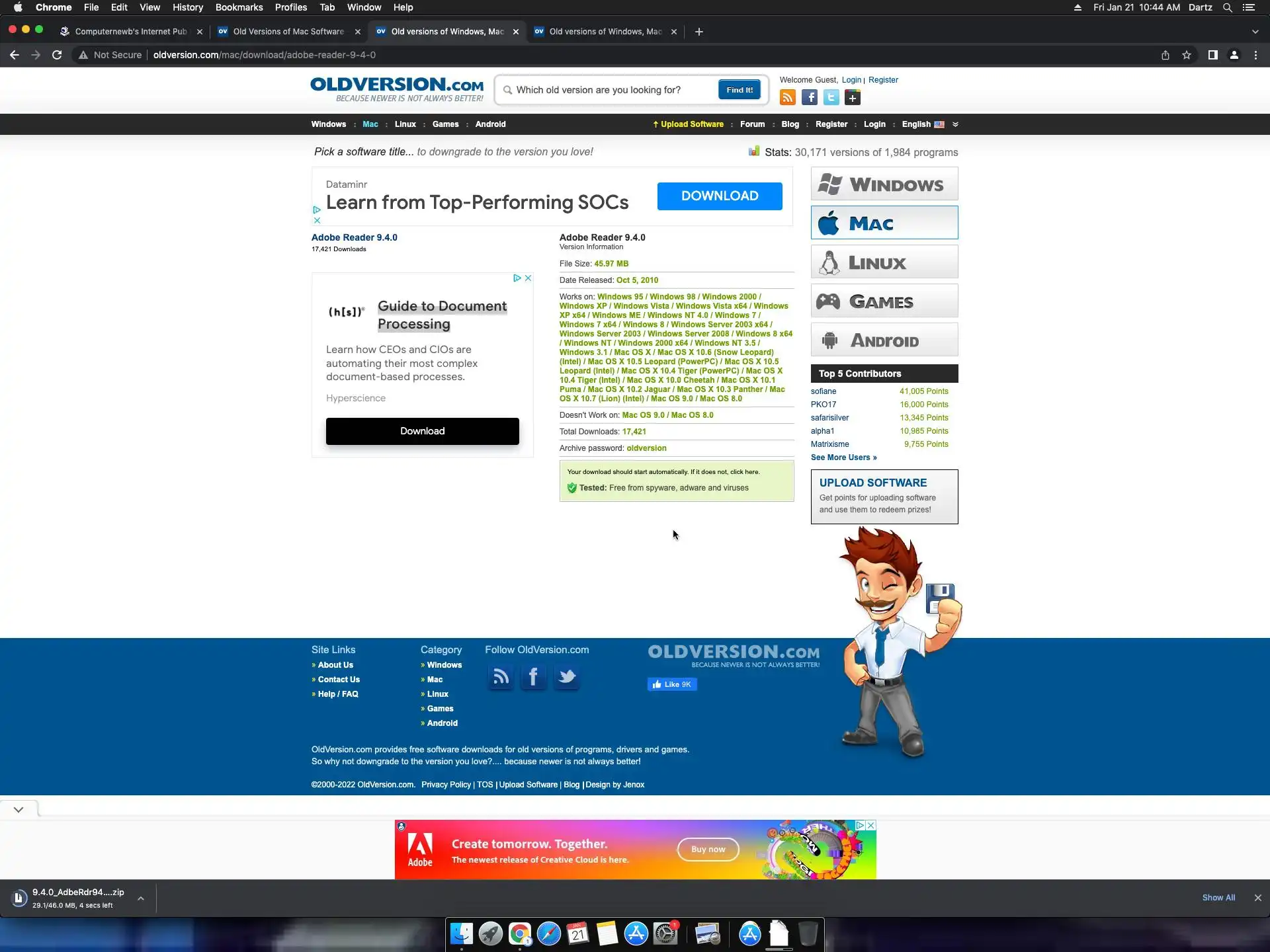Open the Facebook icon beside the search box
This screenshot has height=952, width=1270.
(x=809, y=98)
